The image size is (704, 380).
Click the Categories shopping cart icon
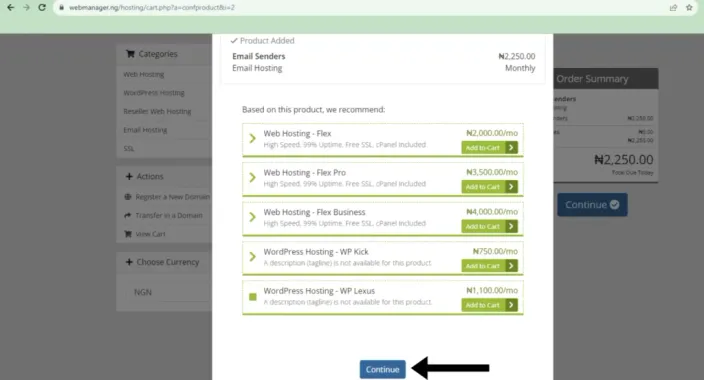[130, 54]
